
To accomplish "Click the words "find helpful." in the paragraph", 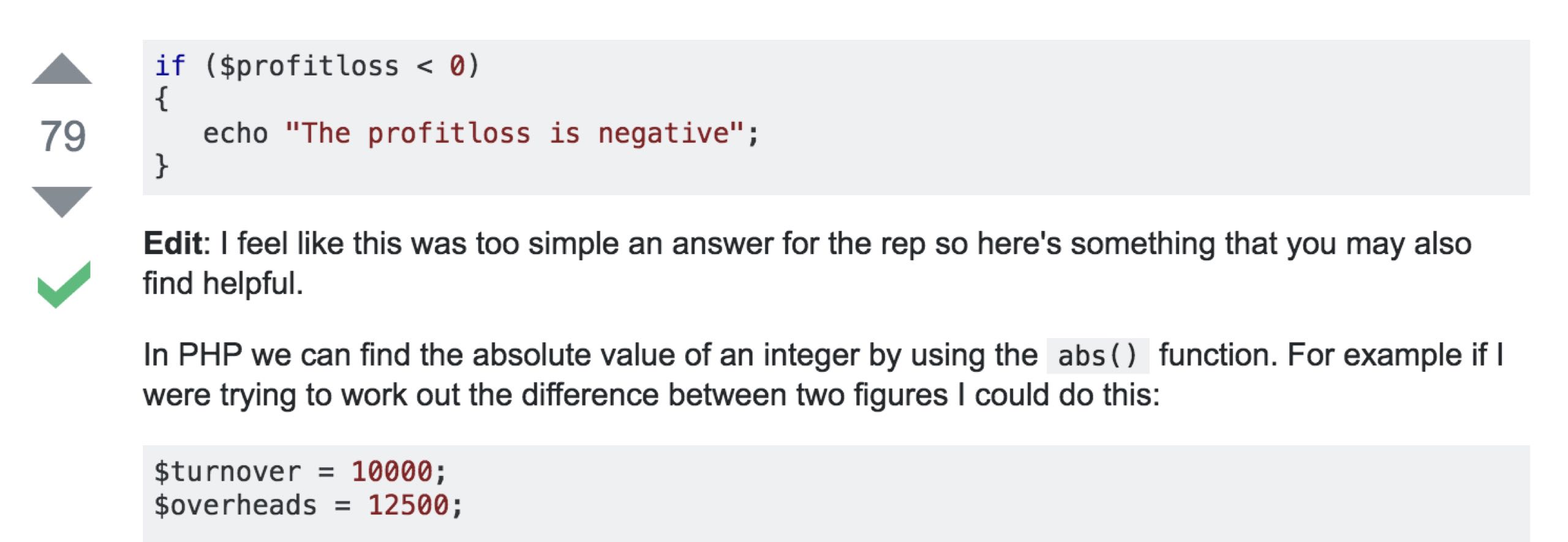I will point(223,284).
